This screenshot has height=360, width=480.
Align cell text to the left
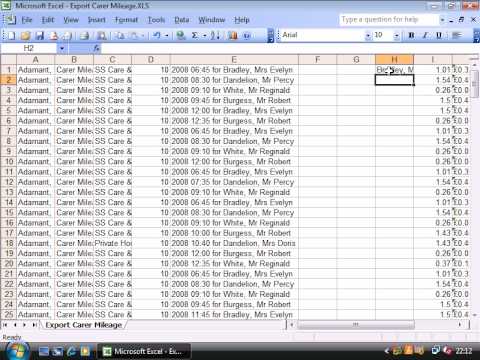456,35
